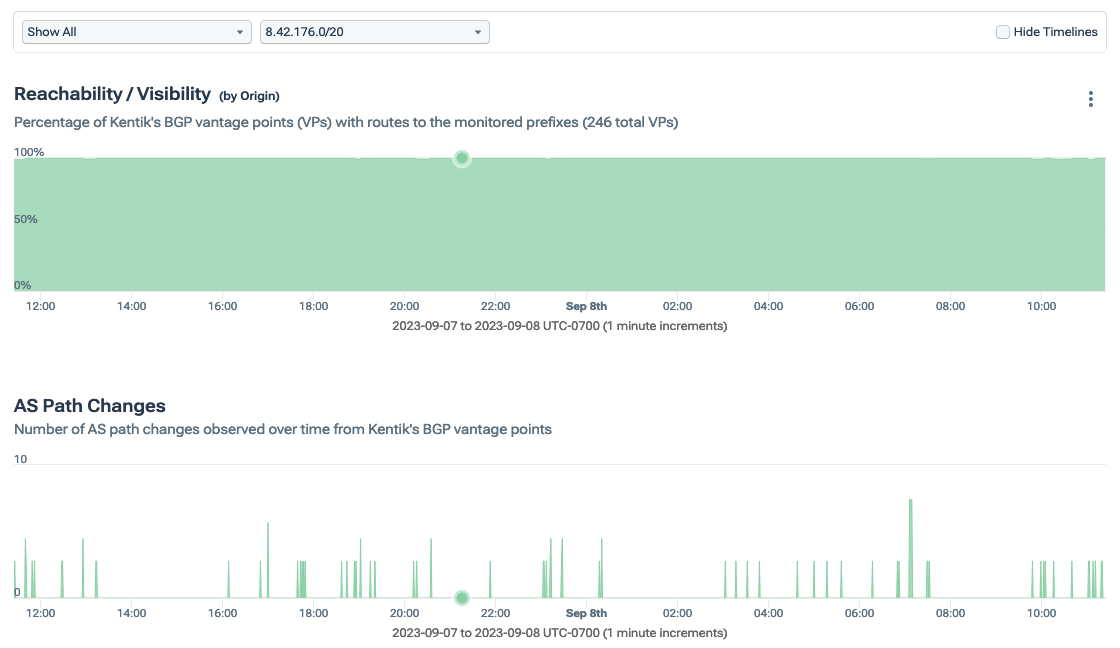Click the green marker on the Reachability timeline

[x=462, y=158]
